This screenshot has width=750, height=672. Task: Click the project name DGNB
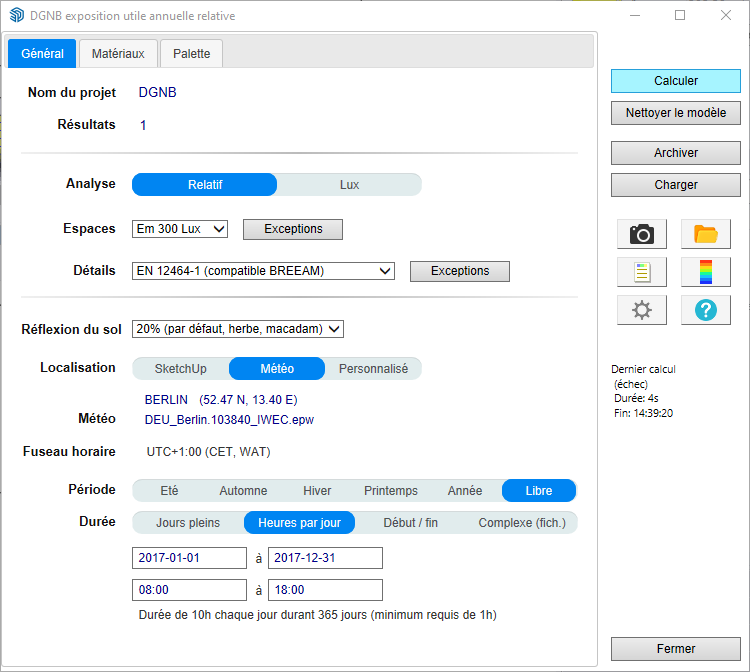(x=157, y=92)
